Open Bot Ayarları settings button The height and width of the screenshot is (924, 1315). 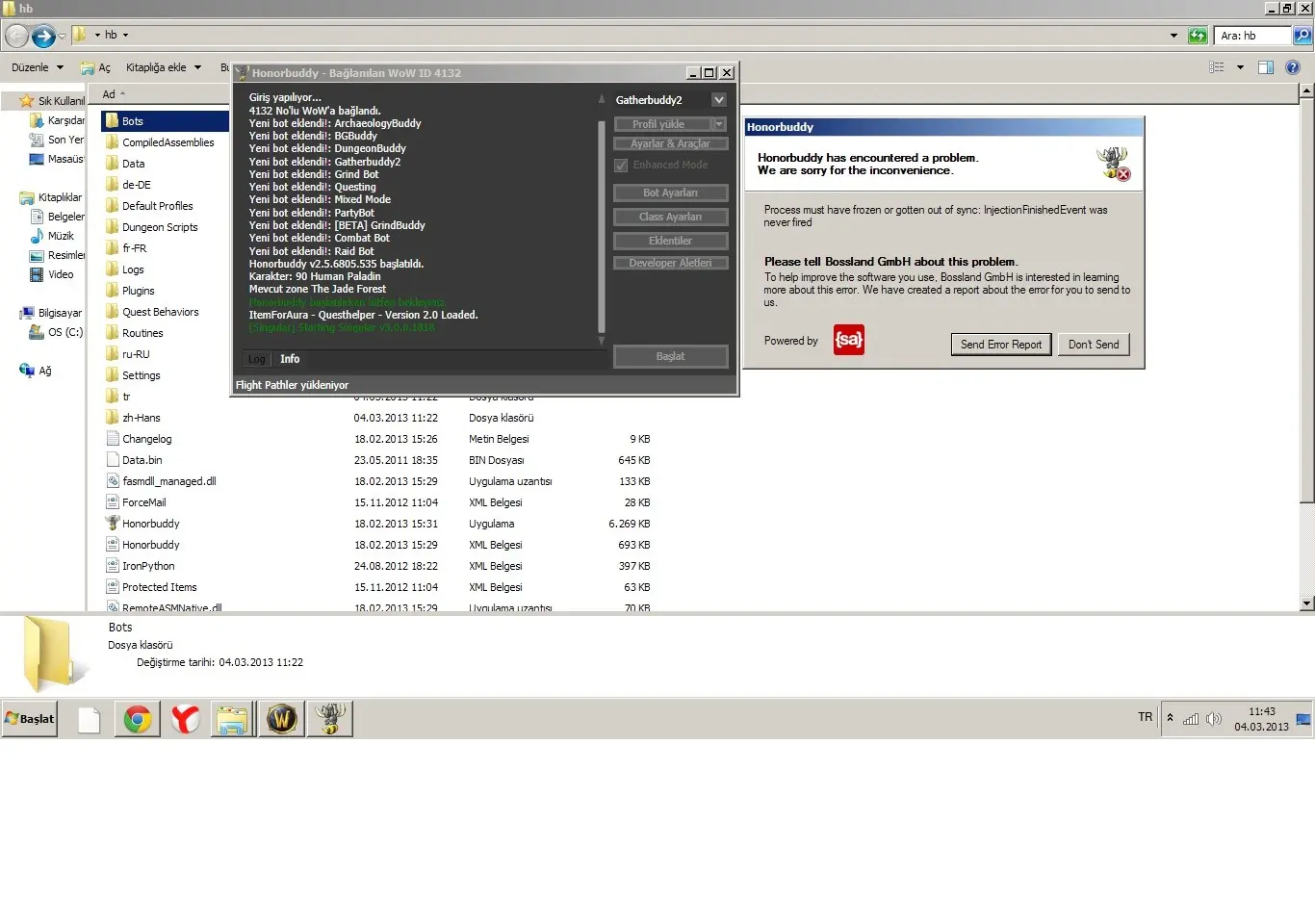[x=671, y=192]
